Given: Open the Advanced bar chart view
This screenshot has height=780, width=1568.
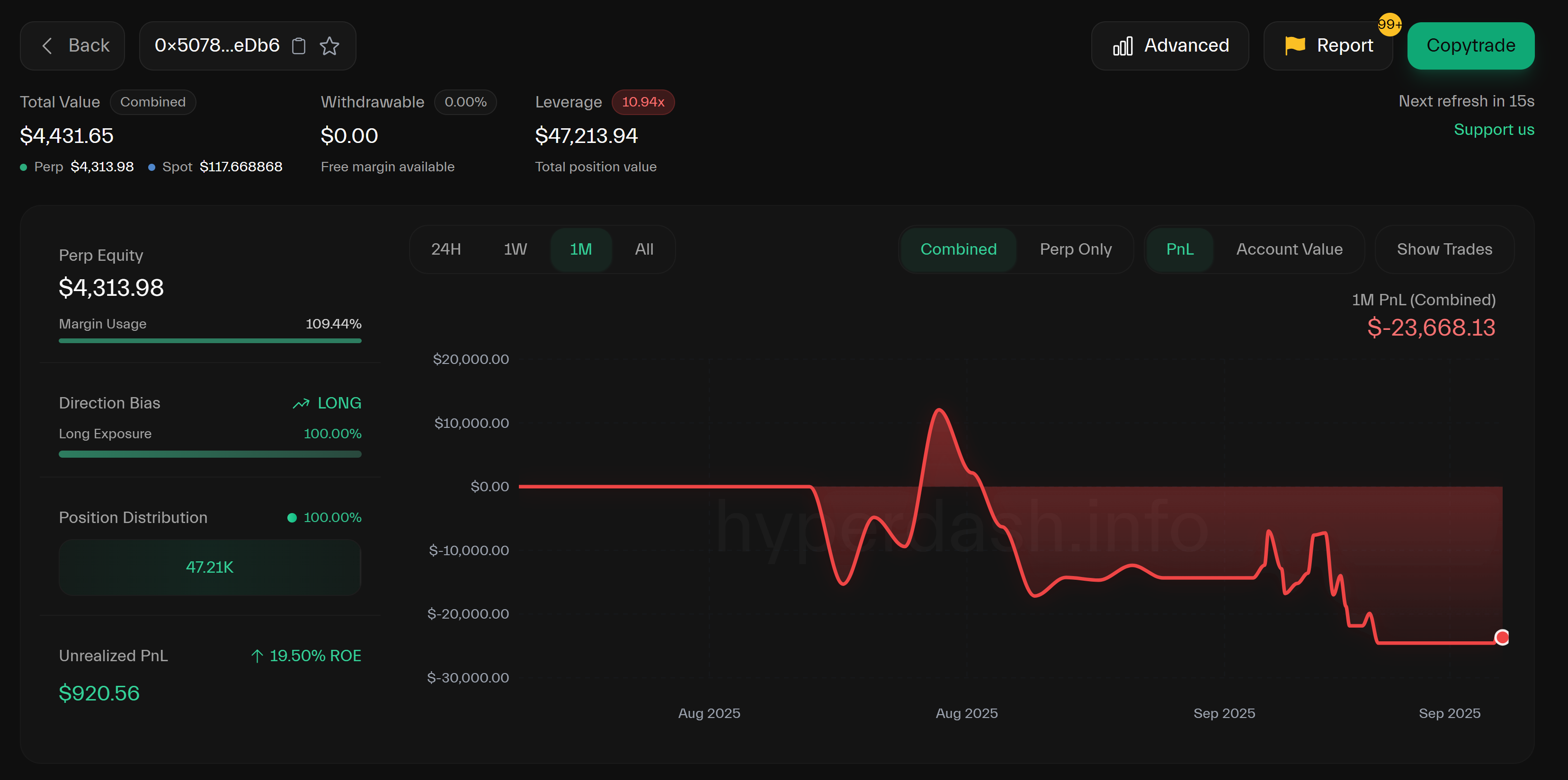Looking at the screenshot, I should [1169, 45].
